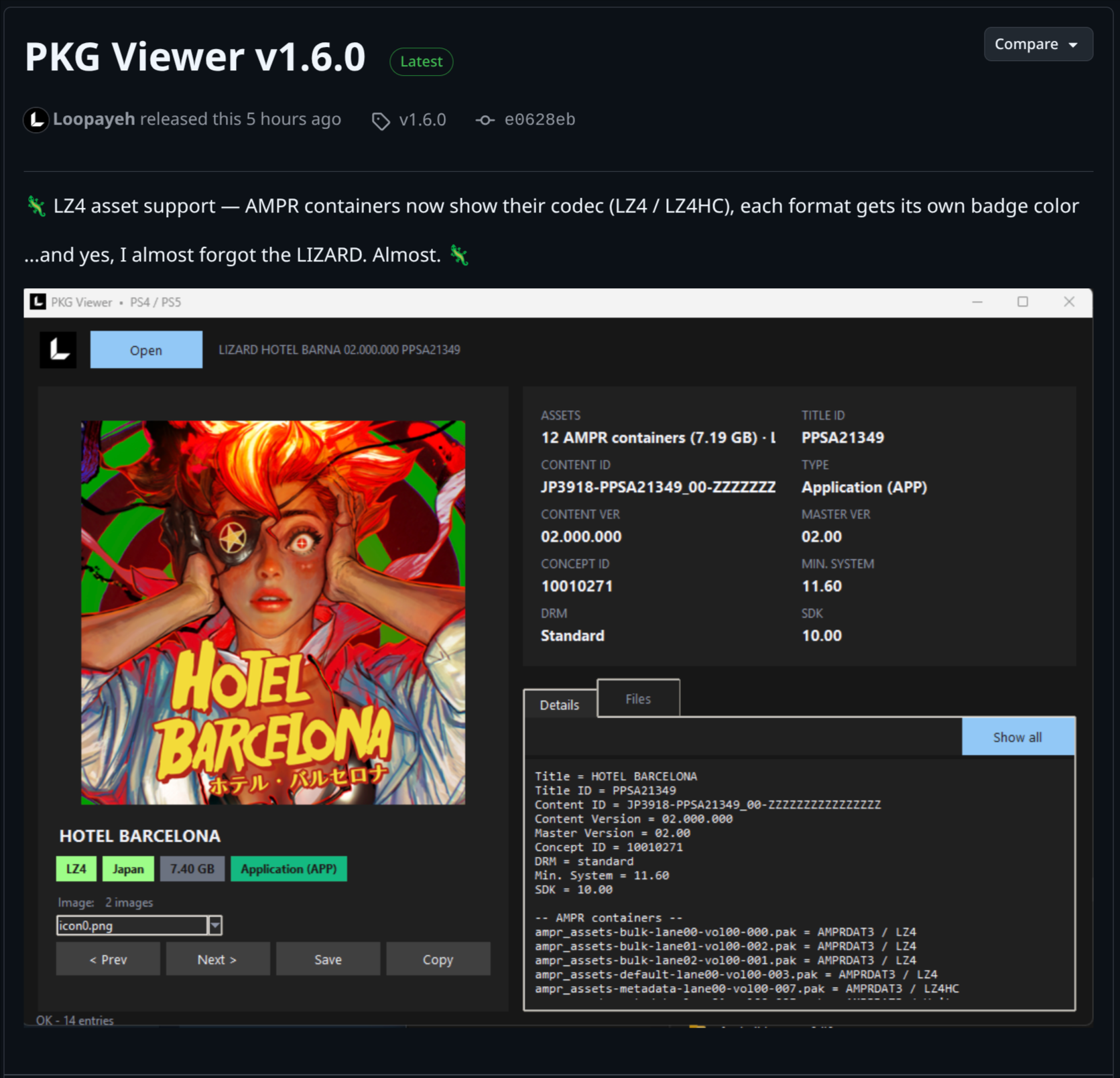This screenshot has height=1078, width=1120.
Task: Click the Master Ver value 02.00
Action: tap(822, 536)
